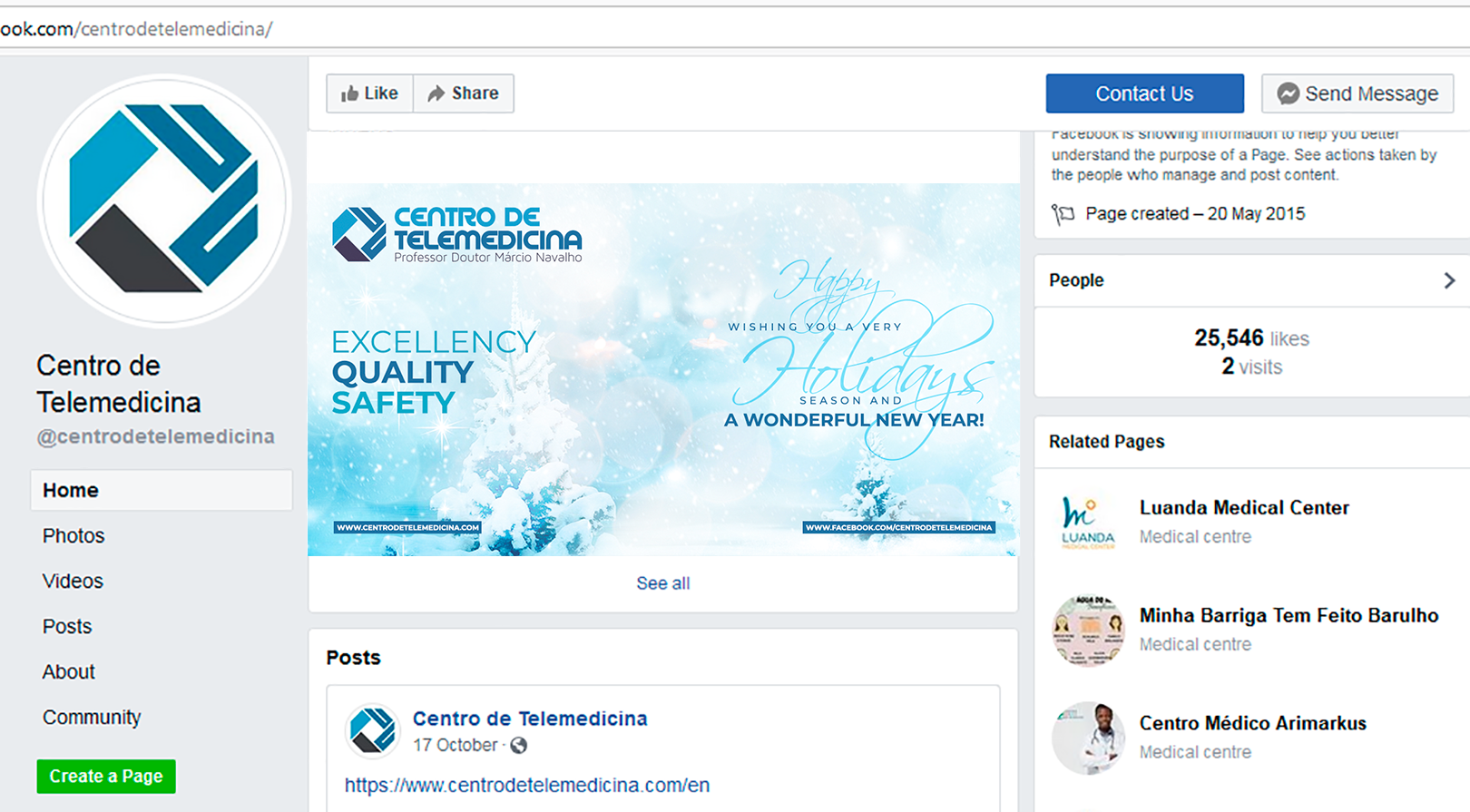Expand People section with the chevron arrow

point(1449,280)
